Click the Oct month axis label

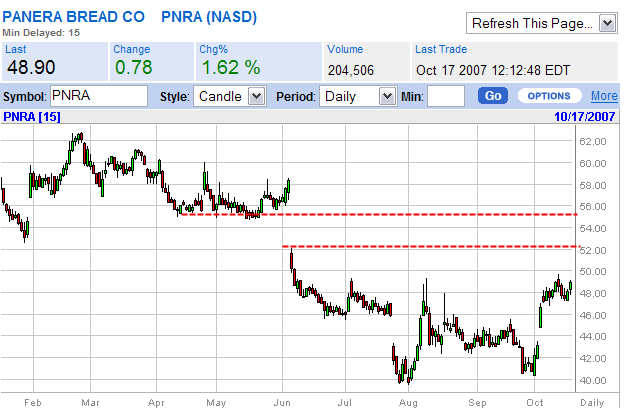coord(535,403)
